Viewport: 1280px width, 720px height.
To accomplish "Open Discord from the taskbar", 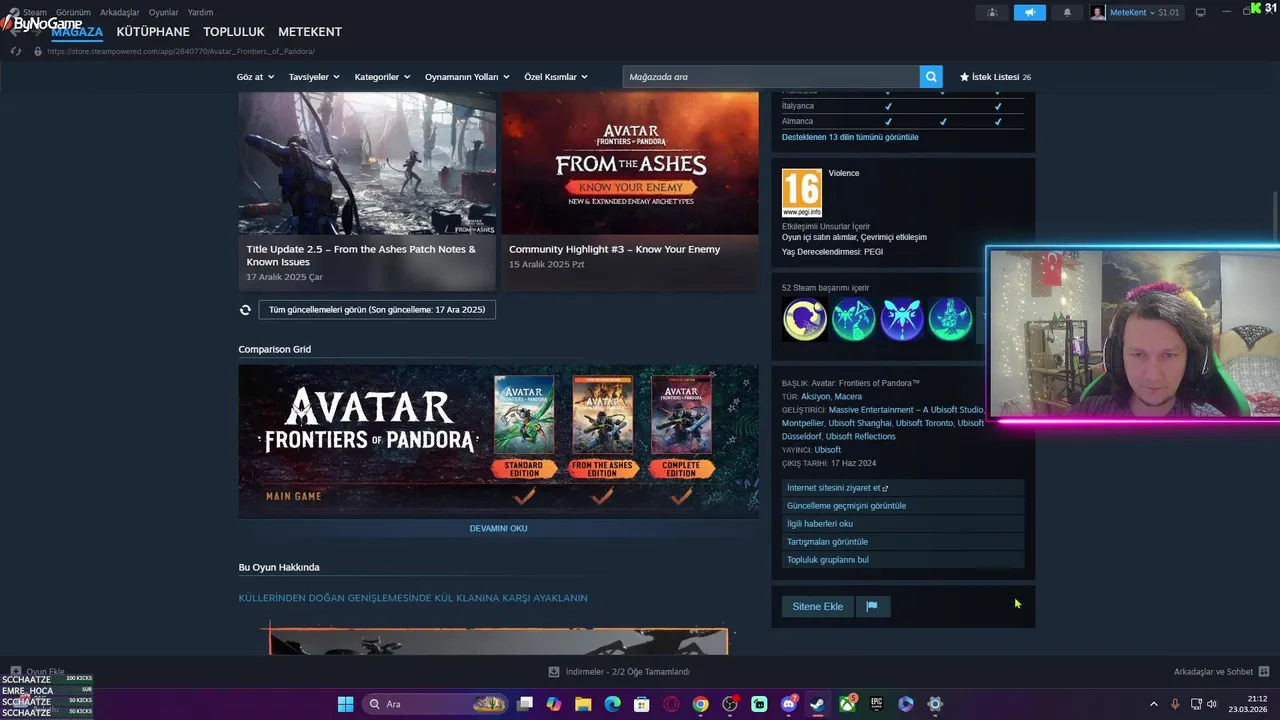I will pyautogui.click(x=789, y=704).
